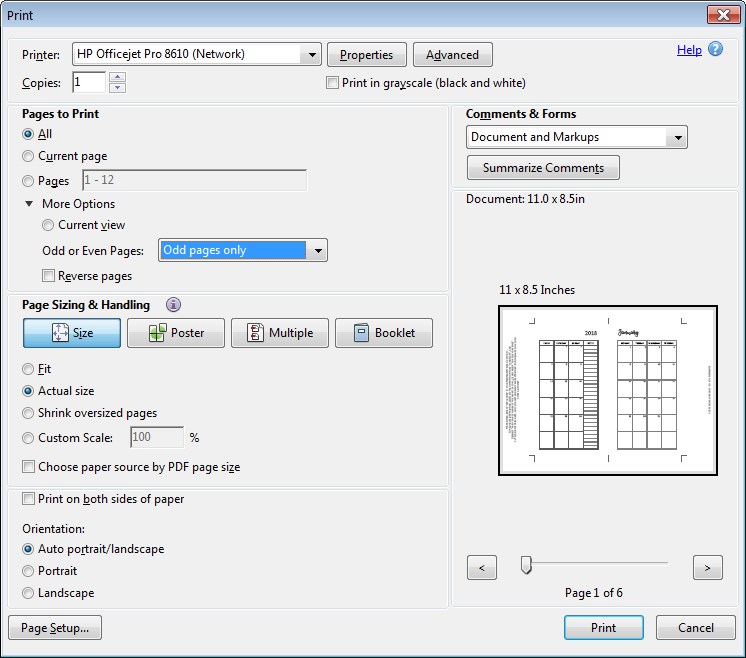
Task: Click the Print button
Action: click(603, 628)
